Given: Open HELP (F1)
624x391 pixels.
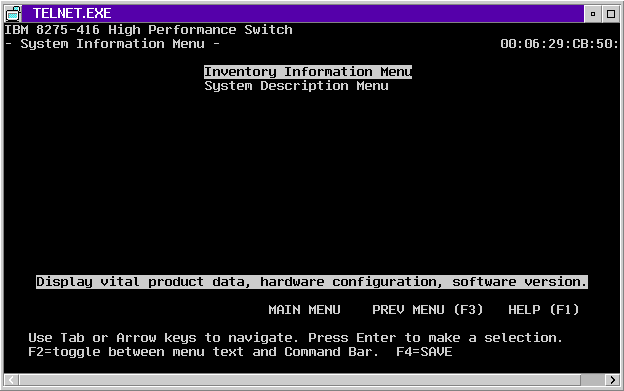Looking at the screenshot, I should pyautogui.click(x=544, y=309).
